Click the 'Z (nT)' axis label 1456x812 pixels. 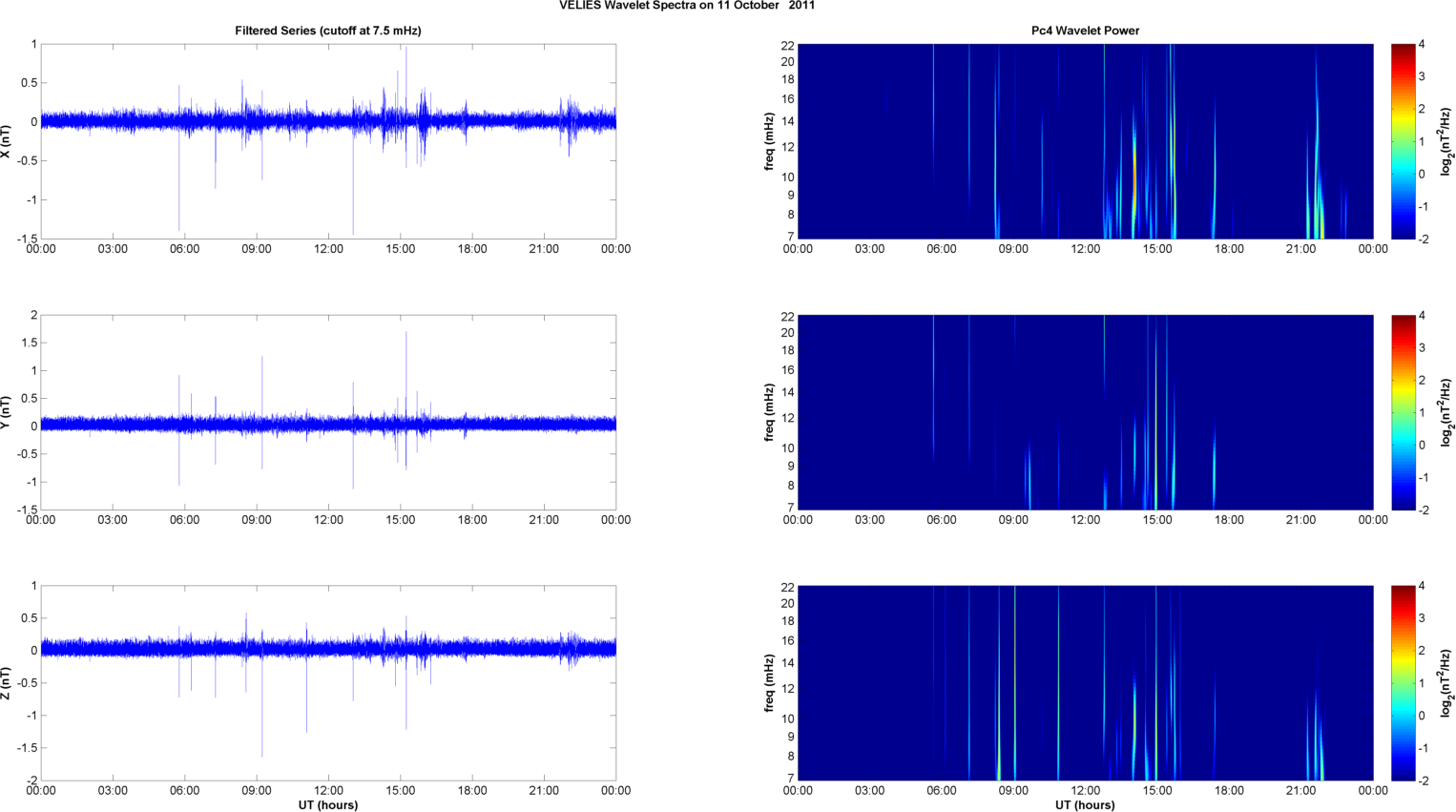click(x=7, y=683)
